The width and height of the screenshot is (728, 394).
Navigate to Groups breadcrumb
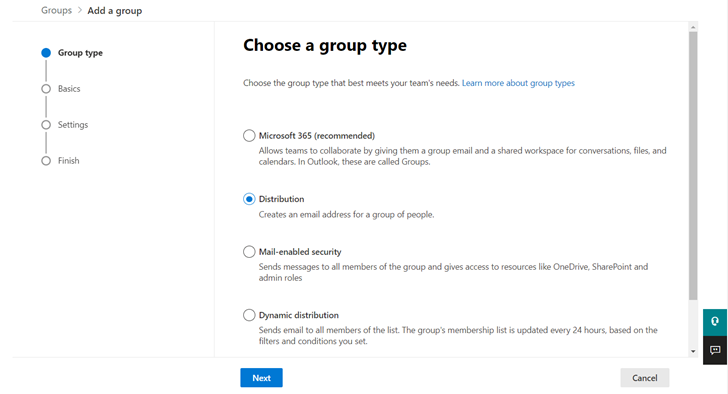pyautogui.click(x=57, y=10)
